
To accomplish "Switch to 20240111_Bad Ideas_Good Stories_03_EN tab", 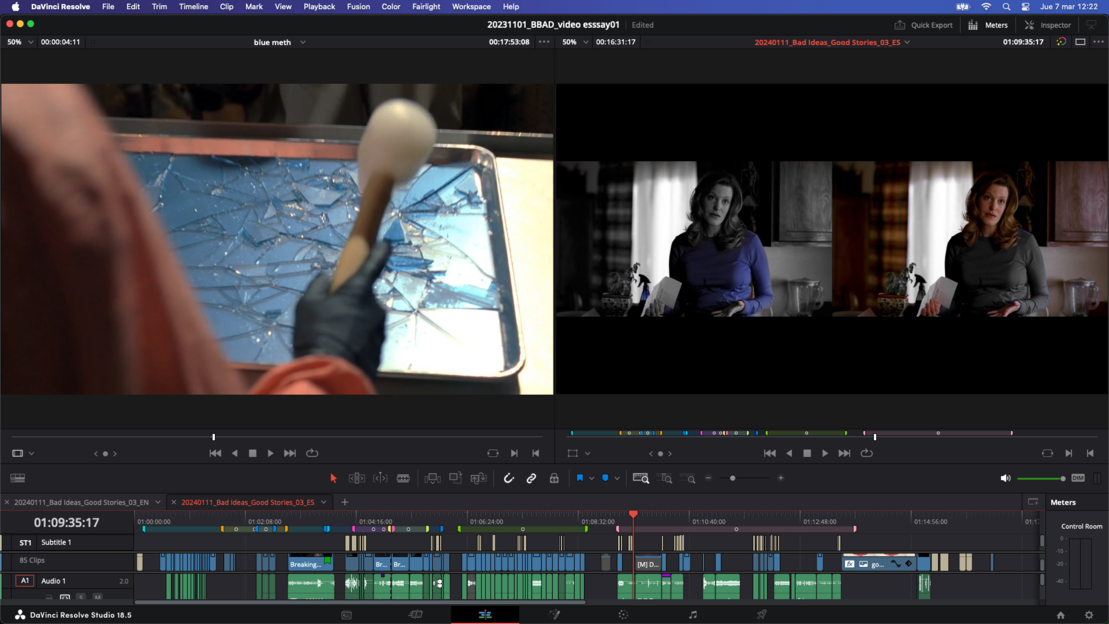I will [81, 502].
